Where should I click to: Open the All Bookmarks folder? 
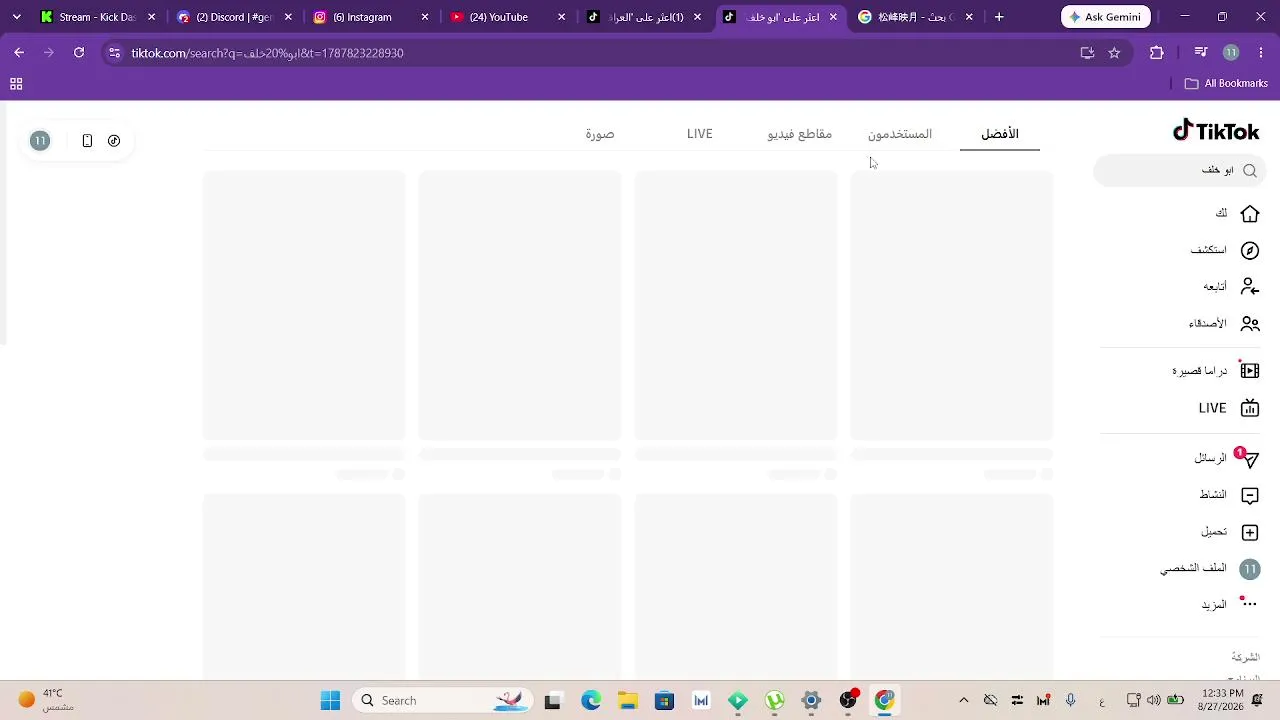pyautogui.click(x=1226, y=84)
